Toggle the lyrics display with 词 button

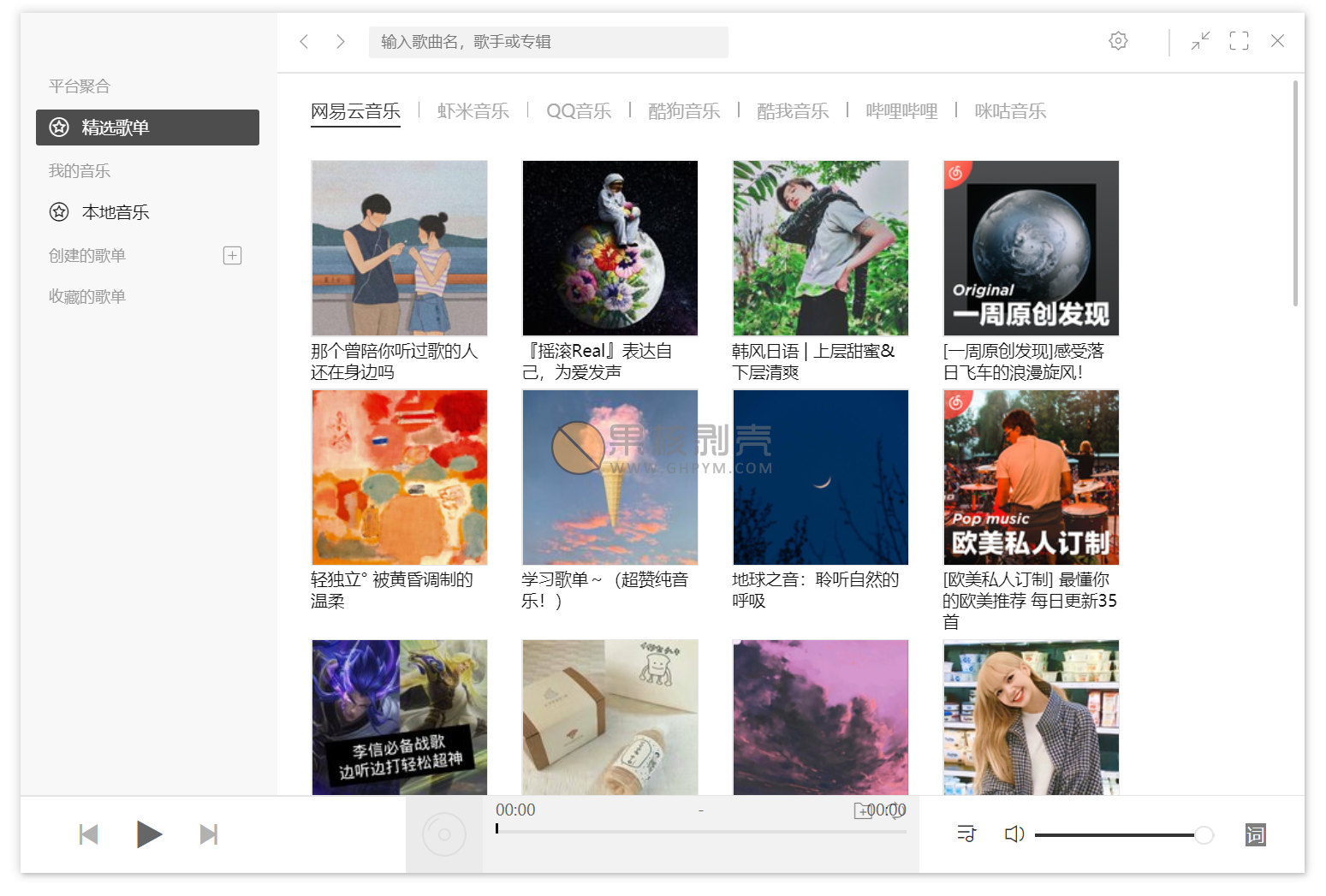(1255, 834)
